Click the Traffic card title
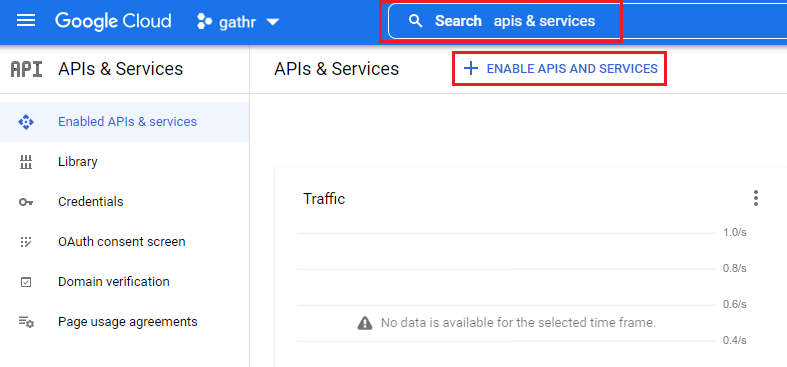 coord(324,199)
